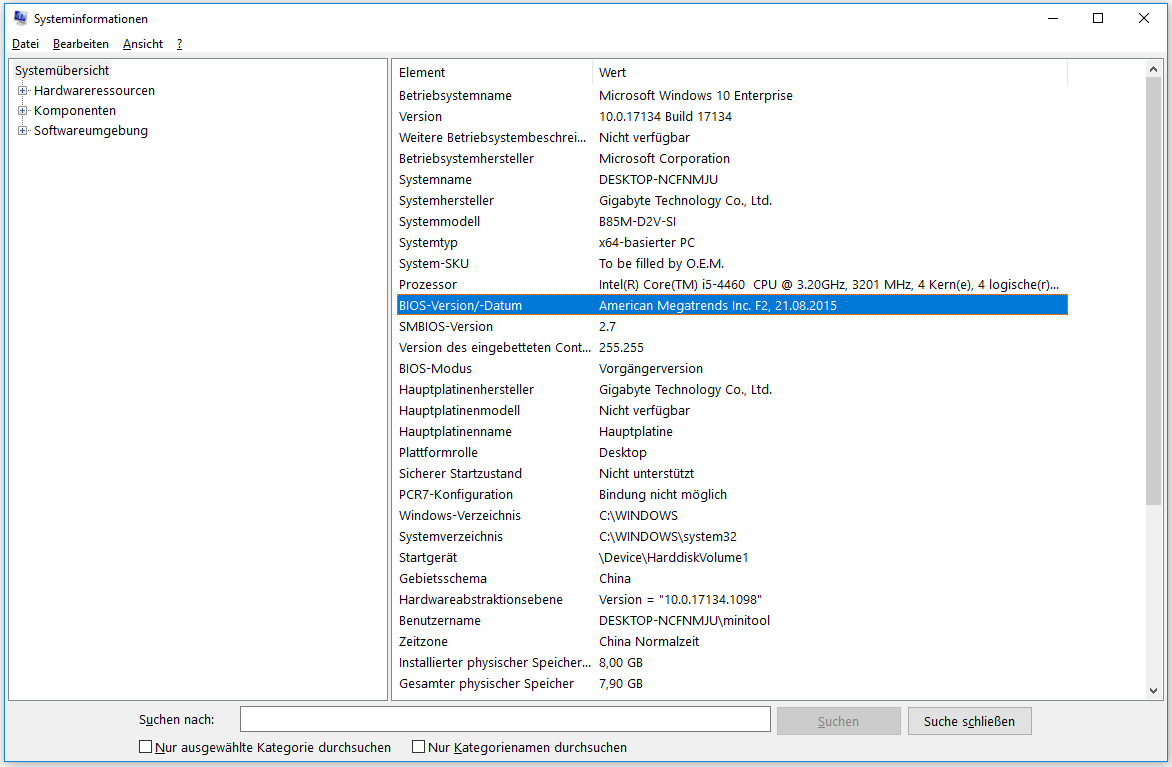1172x767 pixels.
Task: Select the Gebietsschema row
Action: point(732,578)
